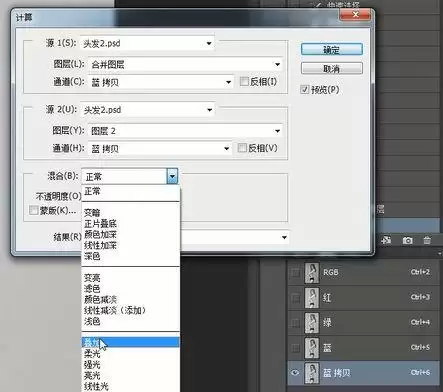Toggle the 反相(I) checkbox for Source 1
Viewport: 443px width, 392px height.
[x=244, y=81]
